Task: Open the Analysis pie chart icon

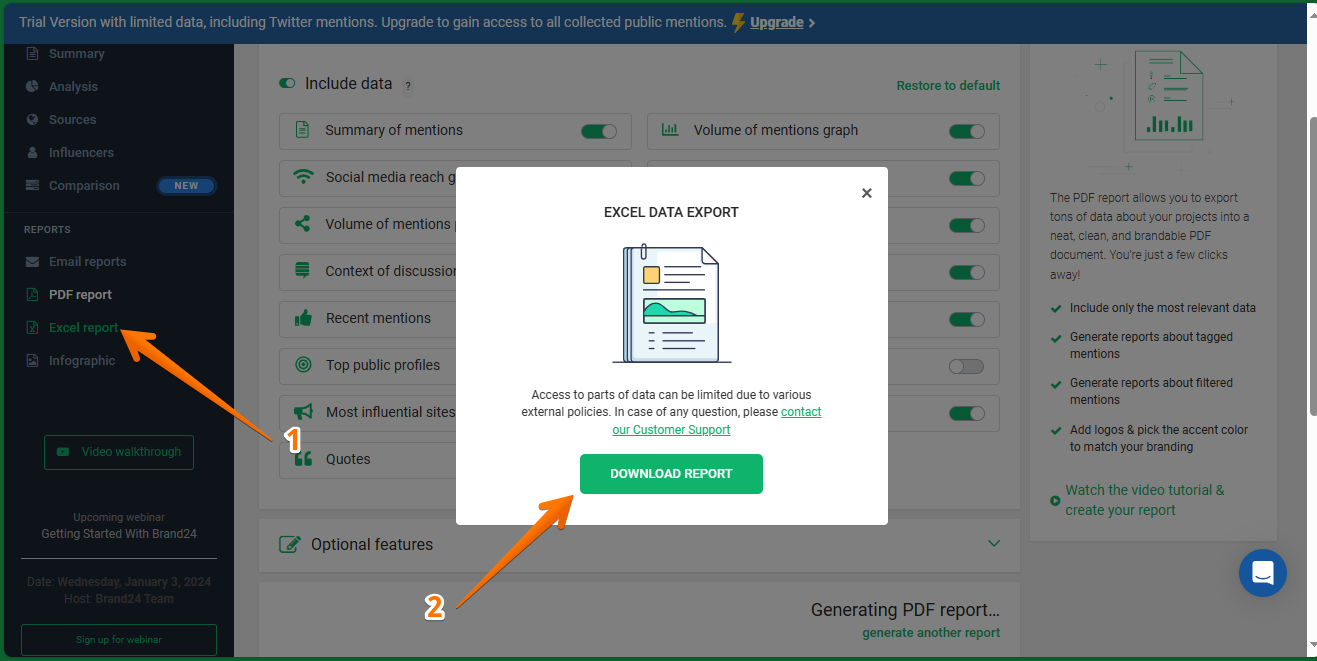Action: 32,87
